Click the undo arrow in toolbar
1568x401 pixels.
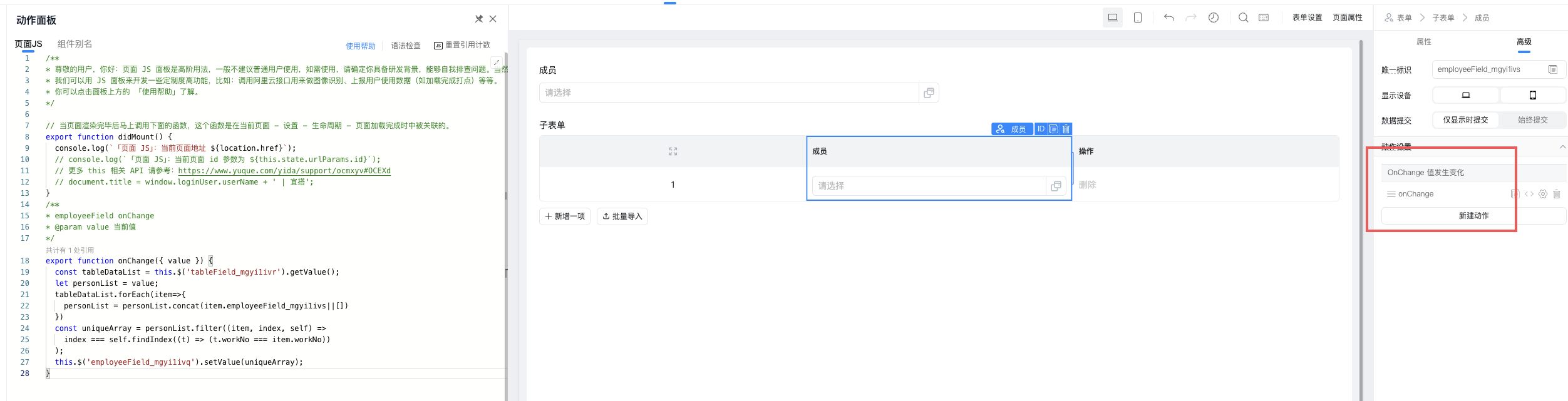tap(1168, 18)
